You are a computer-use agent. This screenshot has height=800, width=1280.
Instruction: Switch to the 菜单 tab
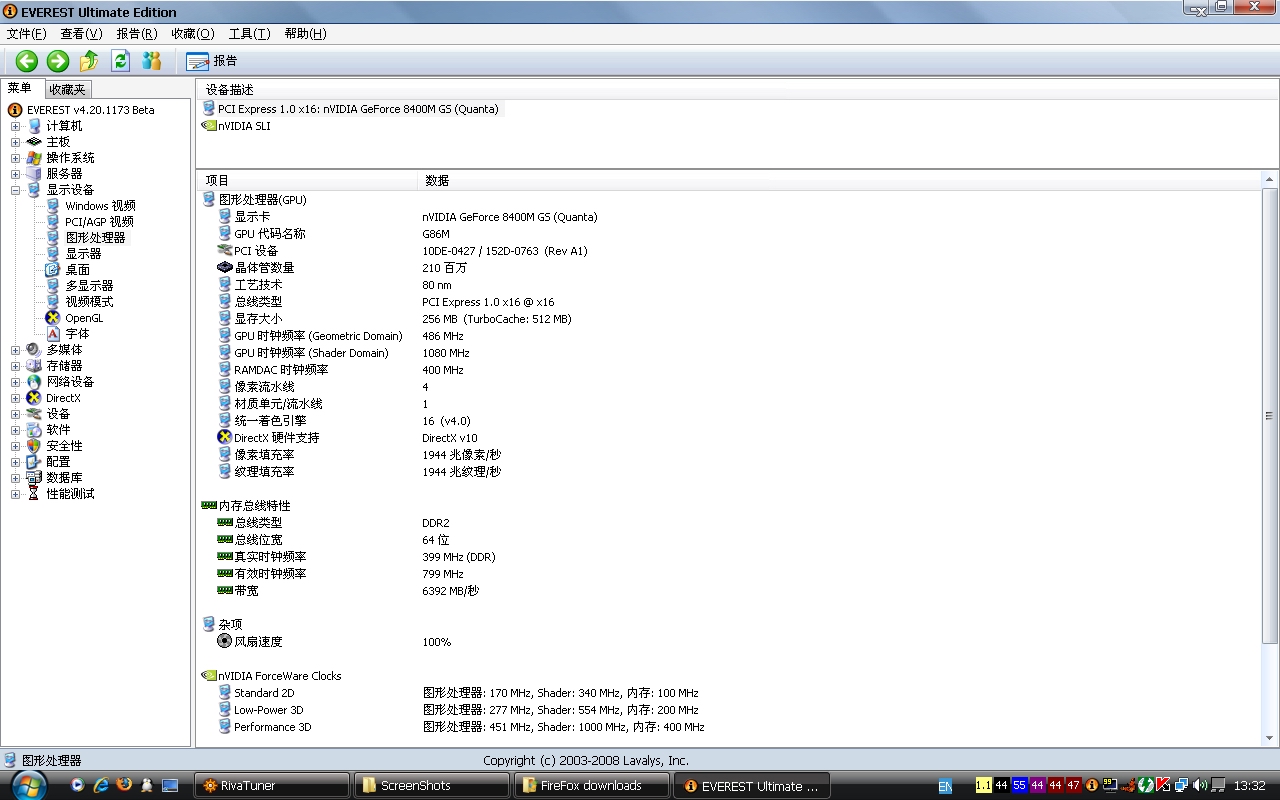(20, 88)
